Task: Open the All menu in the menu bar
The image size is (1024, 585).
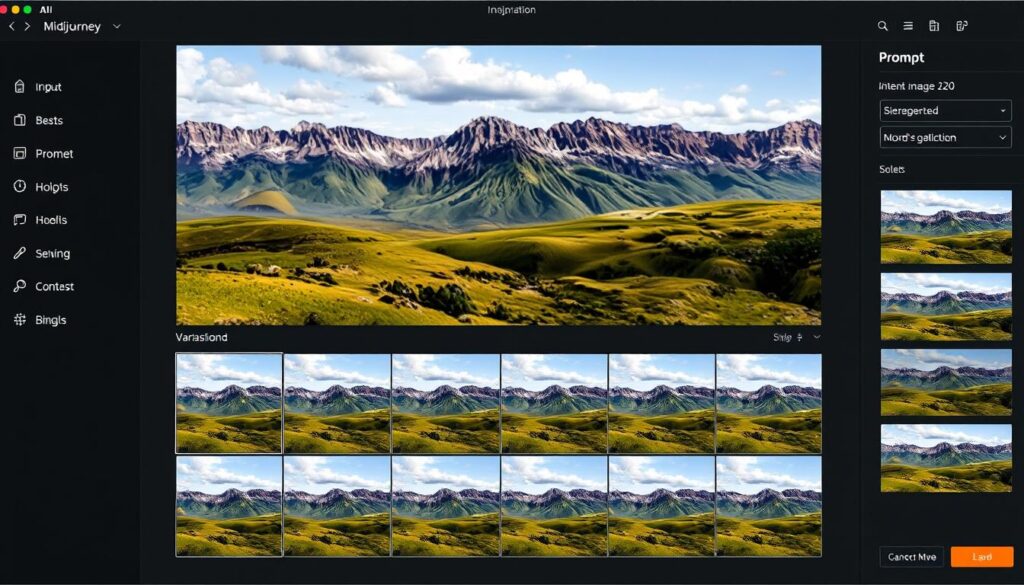Action: tap(44, 8)
